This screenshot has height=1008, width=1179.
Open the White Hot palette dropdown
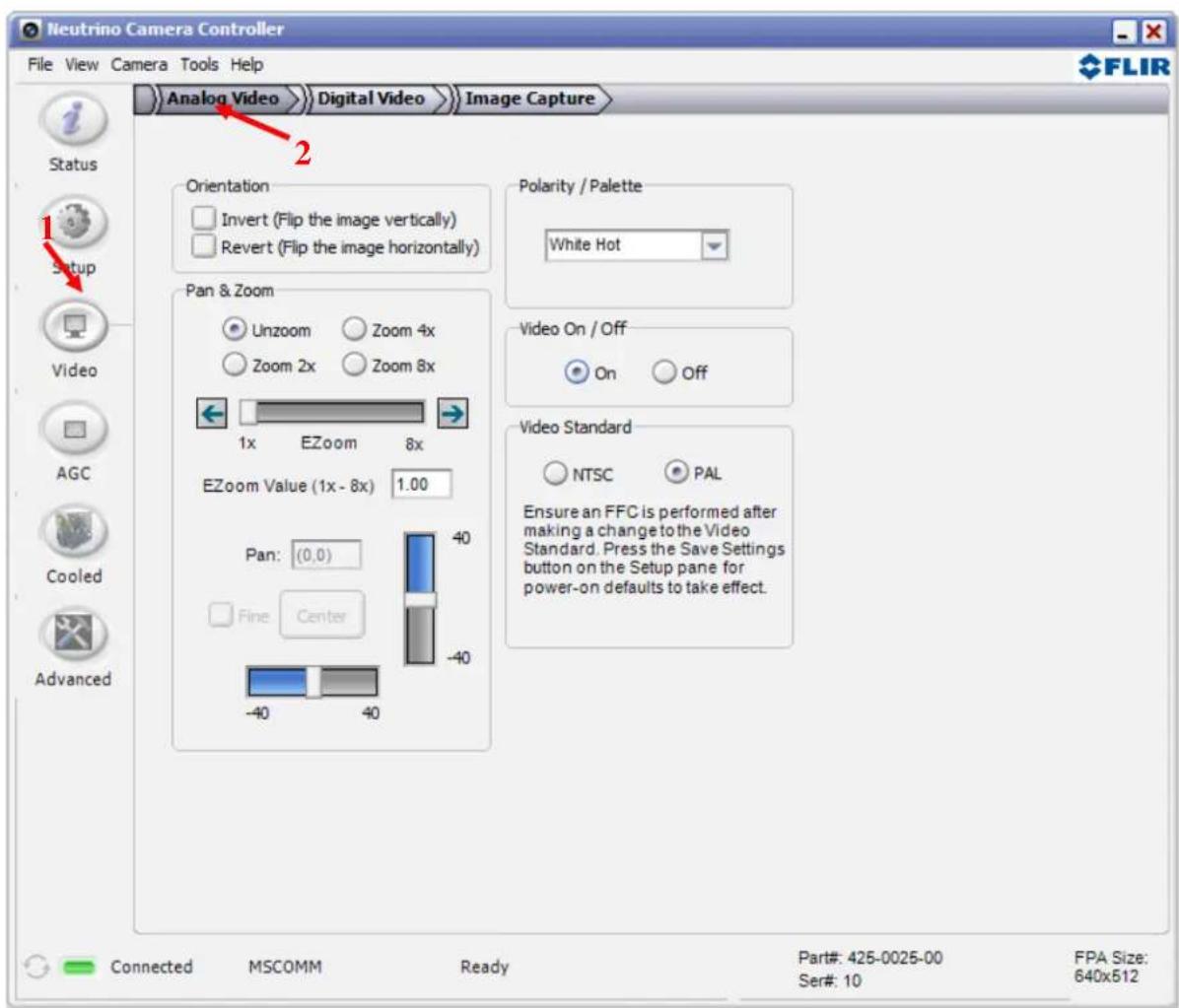tap(715, 245)
